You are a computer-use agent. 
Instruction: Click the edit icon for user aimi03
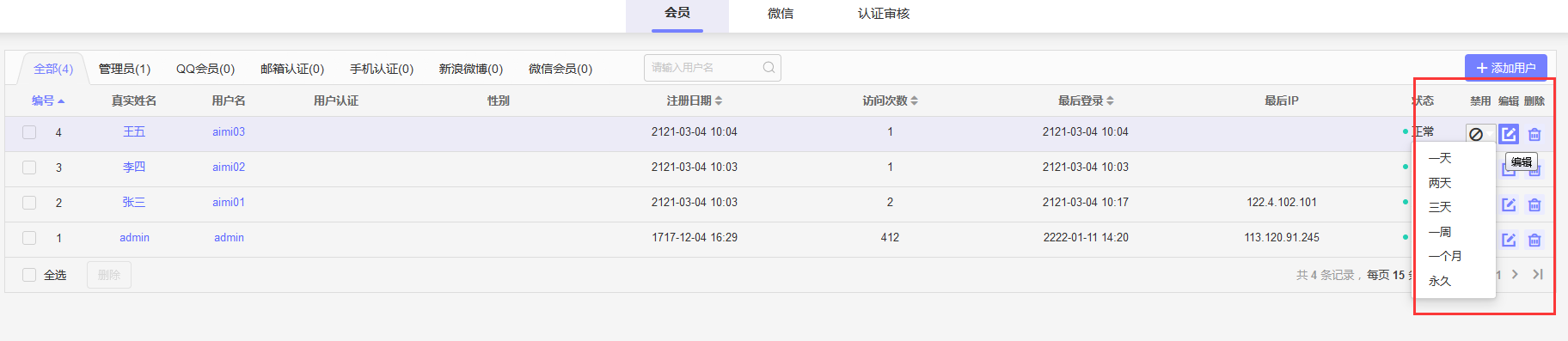(1509, 134)
